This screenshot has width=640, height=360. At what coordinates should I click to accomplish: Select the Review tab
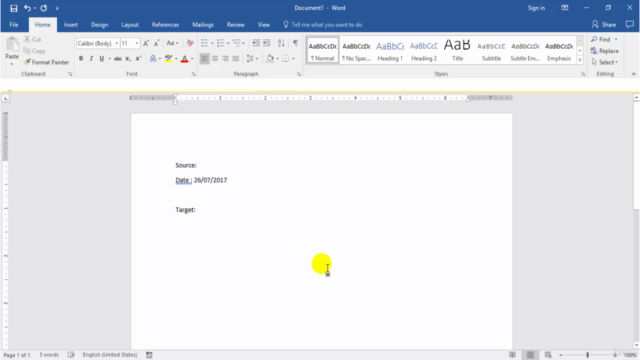[x=236, y=24]
